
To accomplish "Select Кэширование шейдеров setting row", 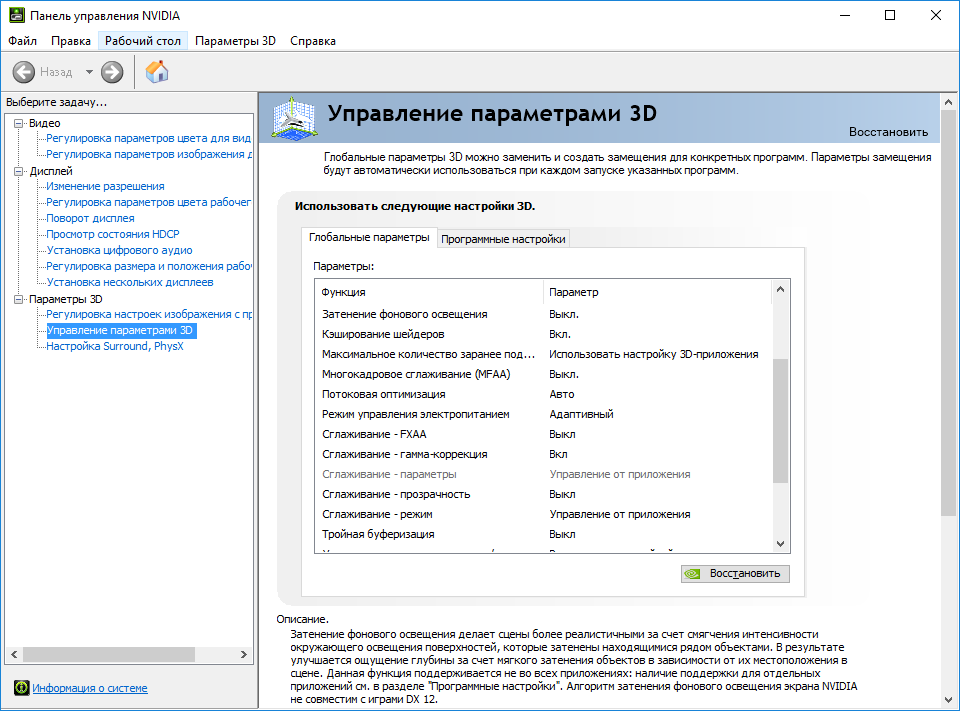I will coord(544,334).
